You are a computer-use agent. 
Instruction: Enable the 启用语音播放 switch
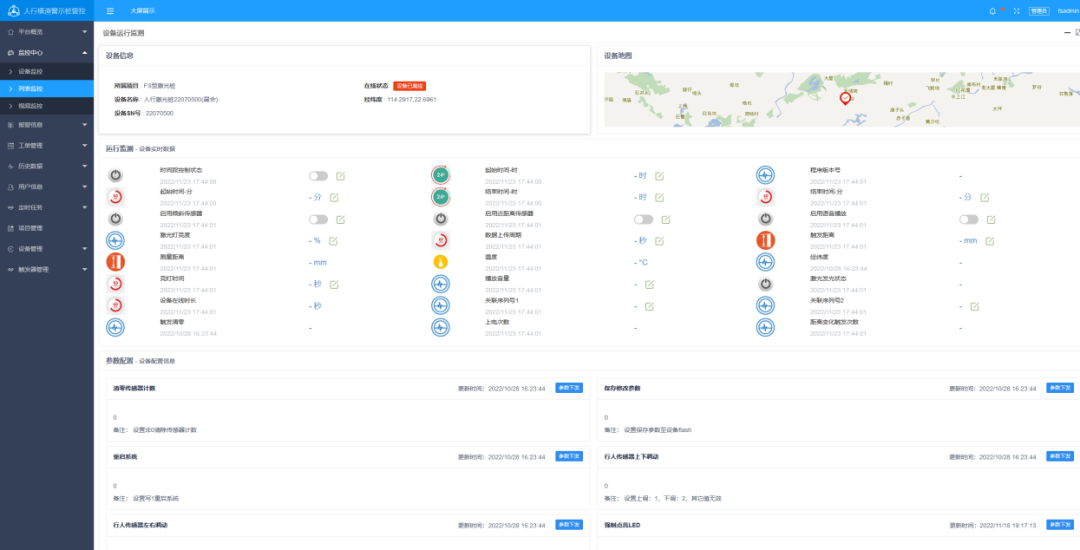pyautogui.click(x=968, y=219)
